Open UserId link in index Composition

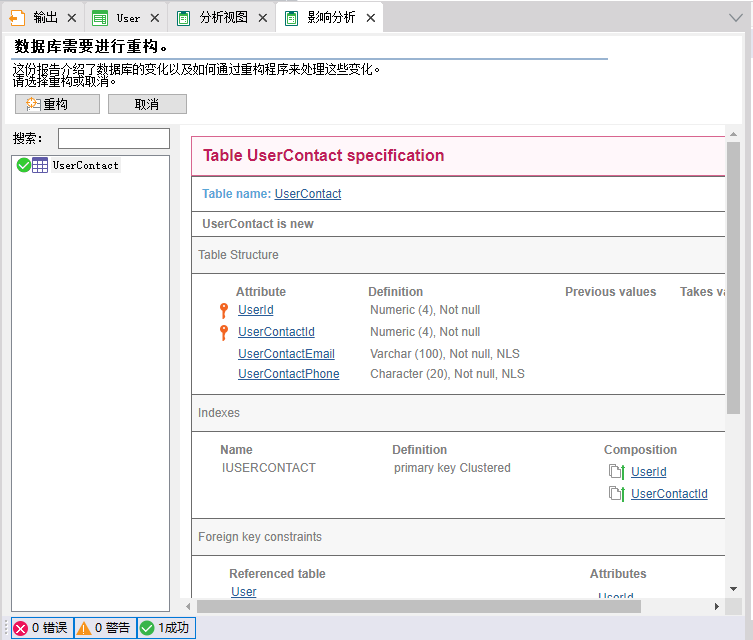tap(648, 471)
